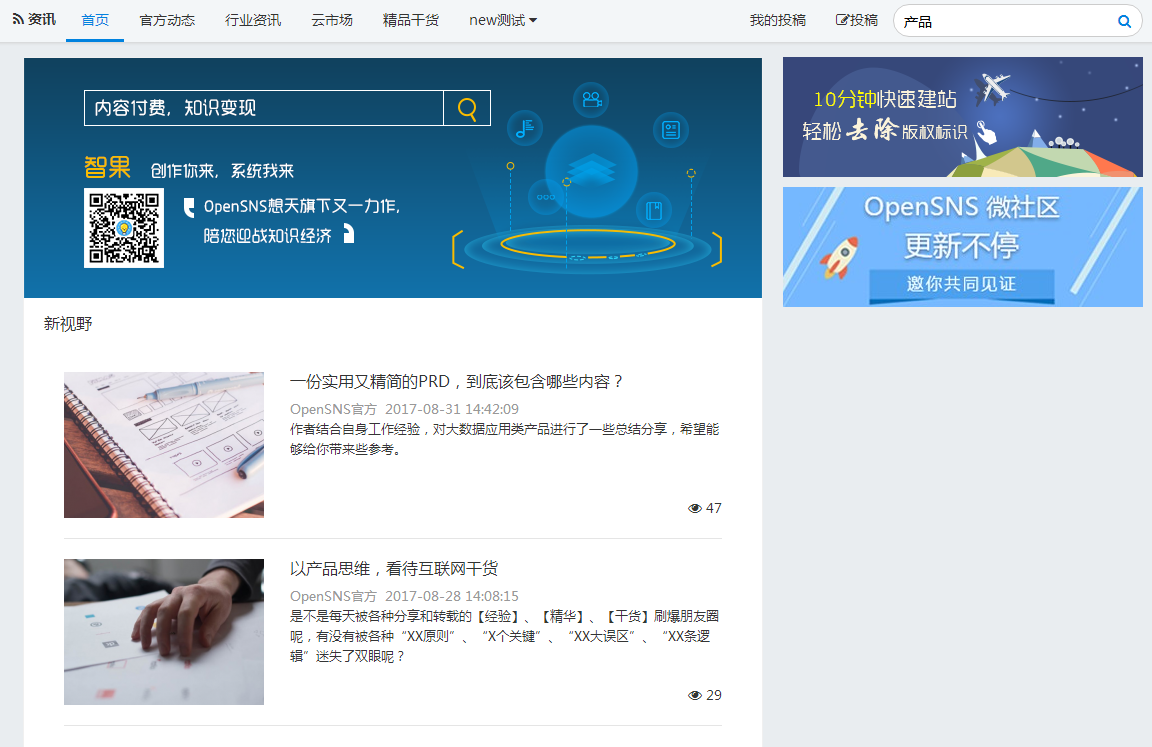Open 精品干货 category
1152x747 pixels.
coord(411,21)
